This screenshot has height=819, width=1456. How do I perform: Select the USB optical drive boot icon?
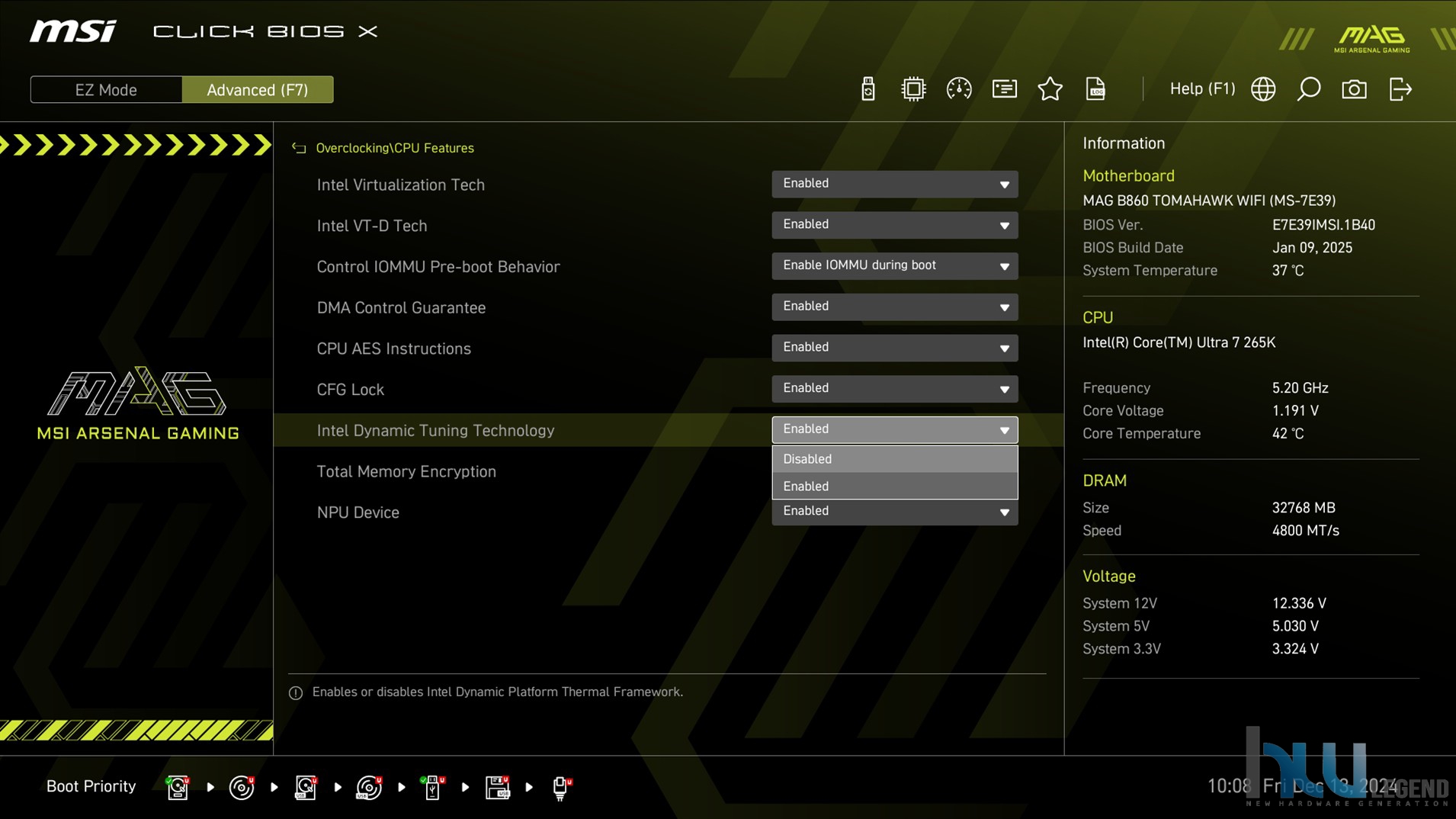tap(370, 787)
